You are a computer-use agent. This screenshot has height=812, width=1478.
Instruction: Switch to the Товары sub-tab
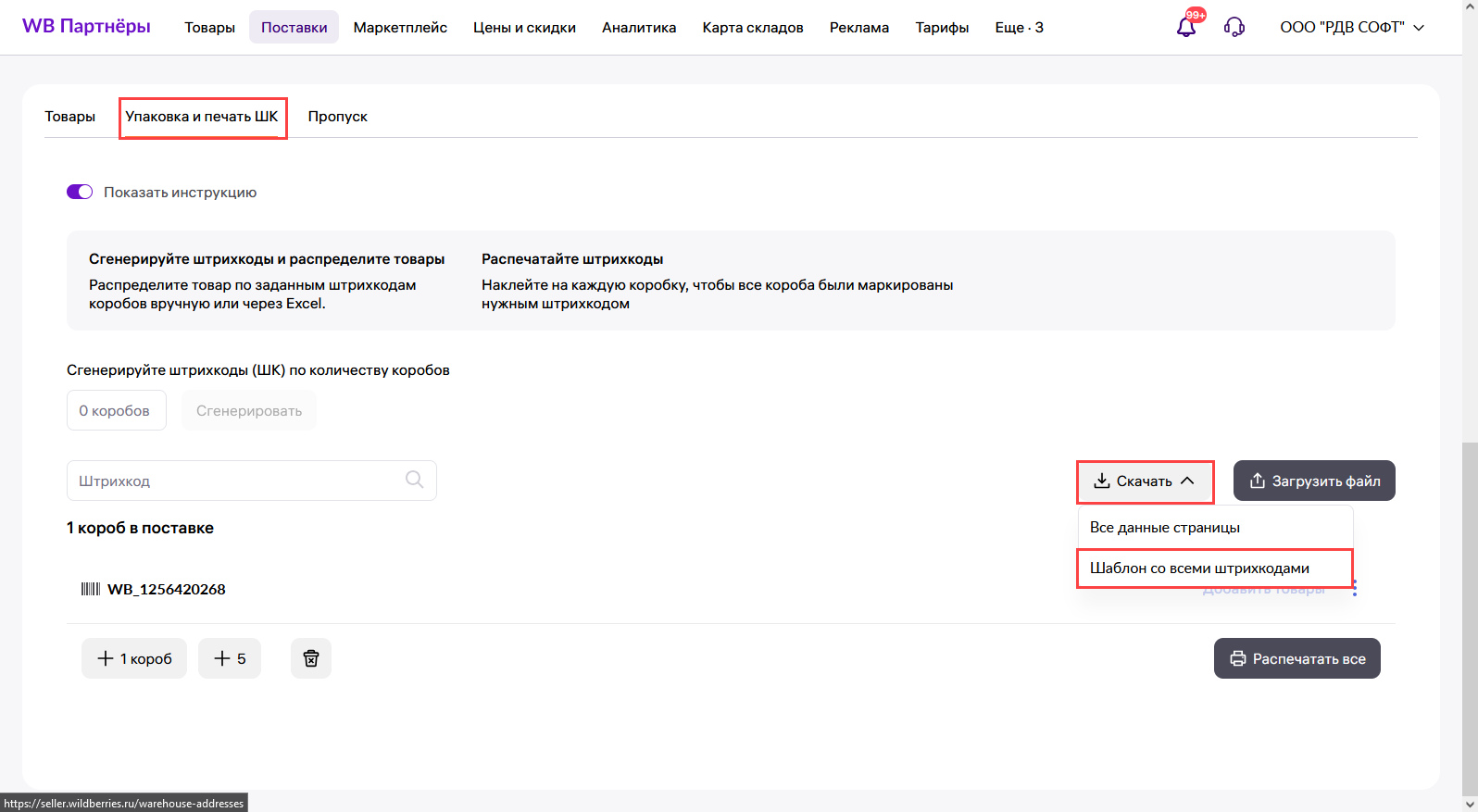pyautogui.click(x=70, y=117)
